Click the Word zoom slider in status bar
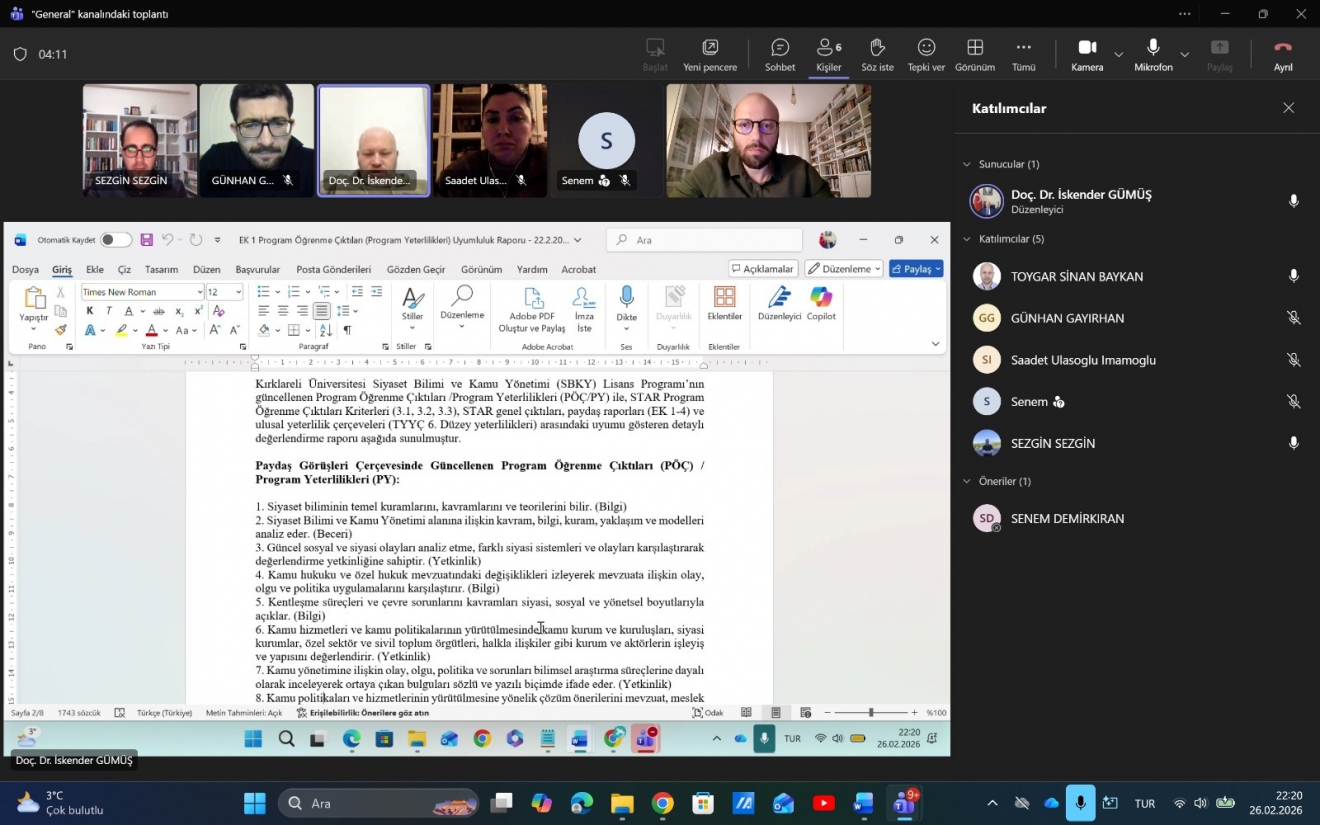The width and height of the screenshot is (1320, 825). pyautogui.click(x=870, y=713)
